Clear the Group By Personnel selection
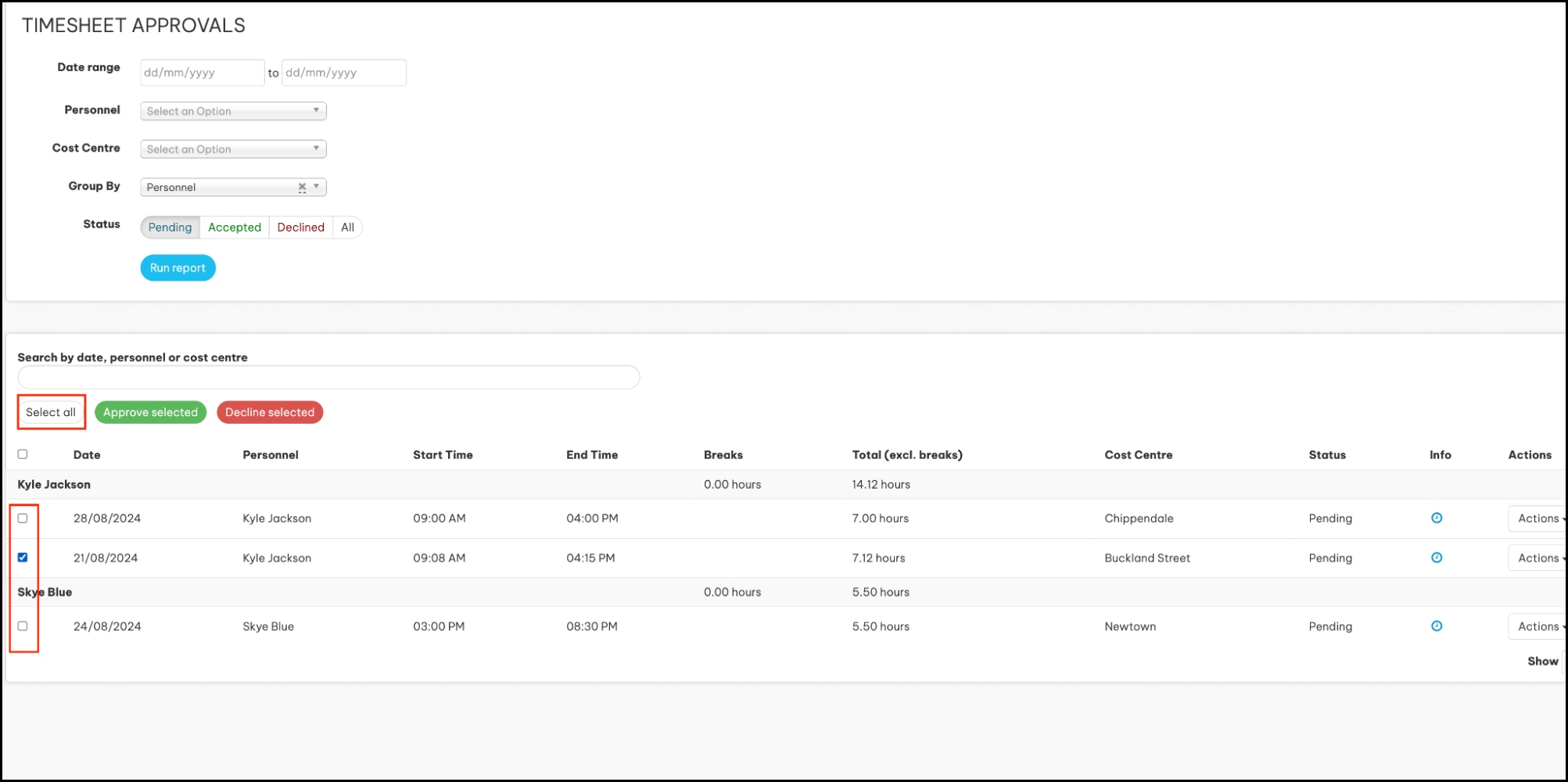Image resolution: width=1568 pixels, height=782 pixels. coord(302,187)
